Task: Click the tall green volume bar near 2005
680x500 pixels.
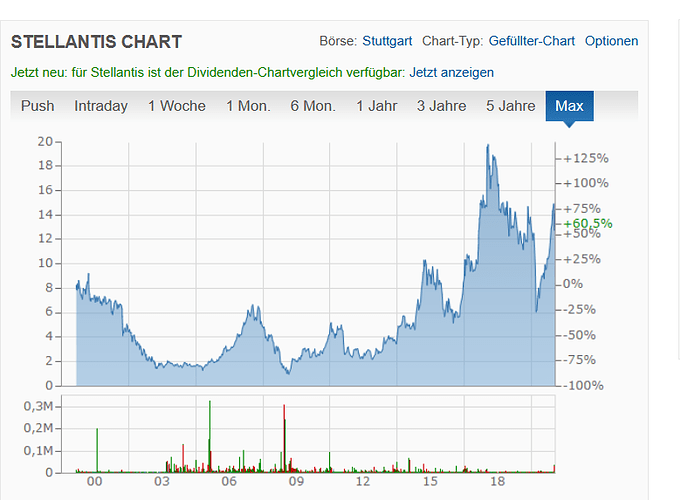Action: click(x=210, y=436)
